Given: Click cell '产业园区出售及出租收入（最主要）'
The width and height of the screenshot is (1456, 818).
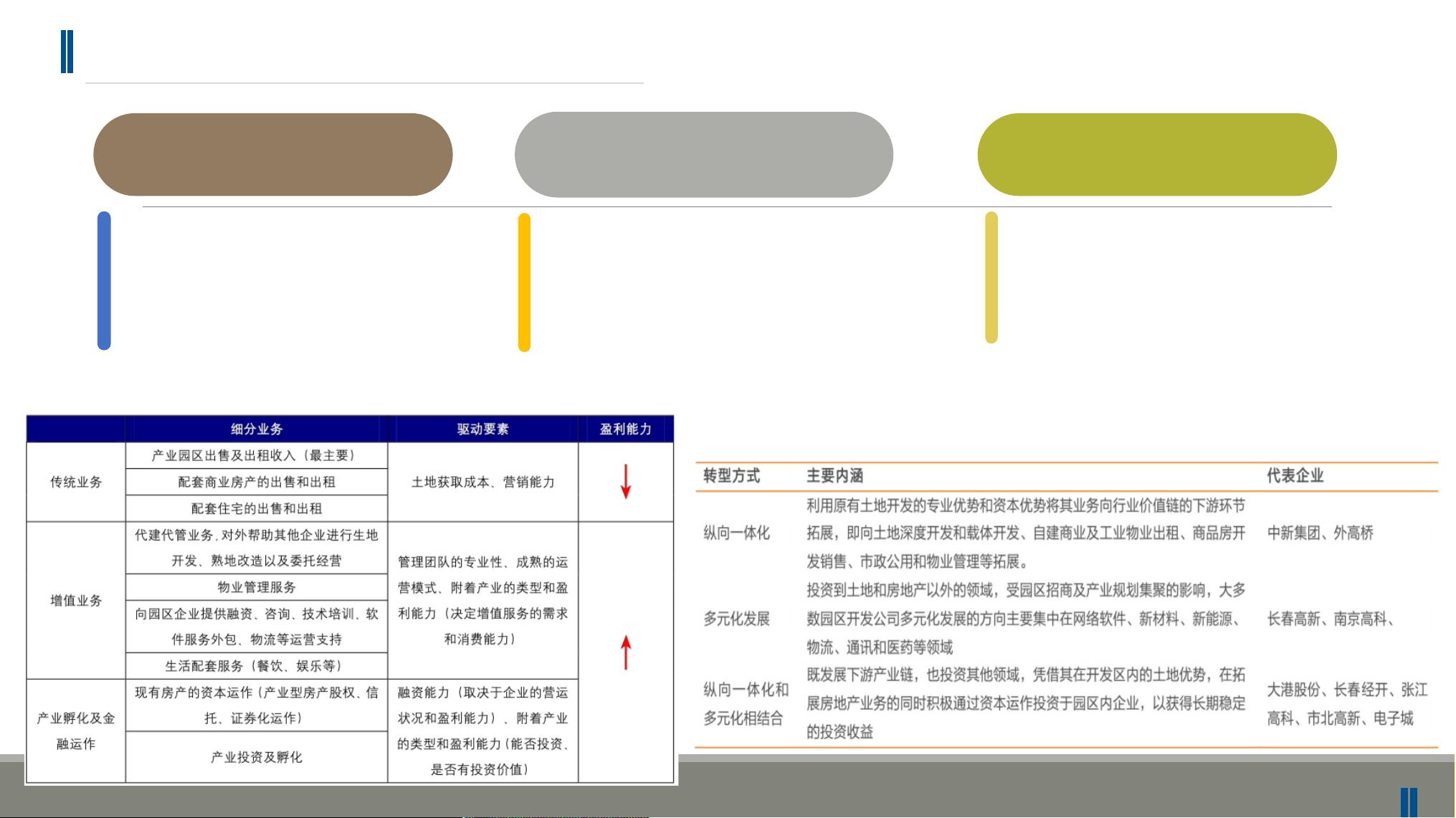Looking at the screenshot, I should click(x=257, y=455).
